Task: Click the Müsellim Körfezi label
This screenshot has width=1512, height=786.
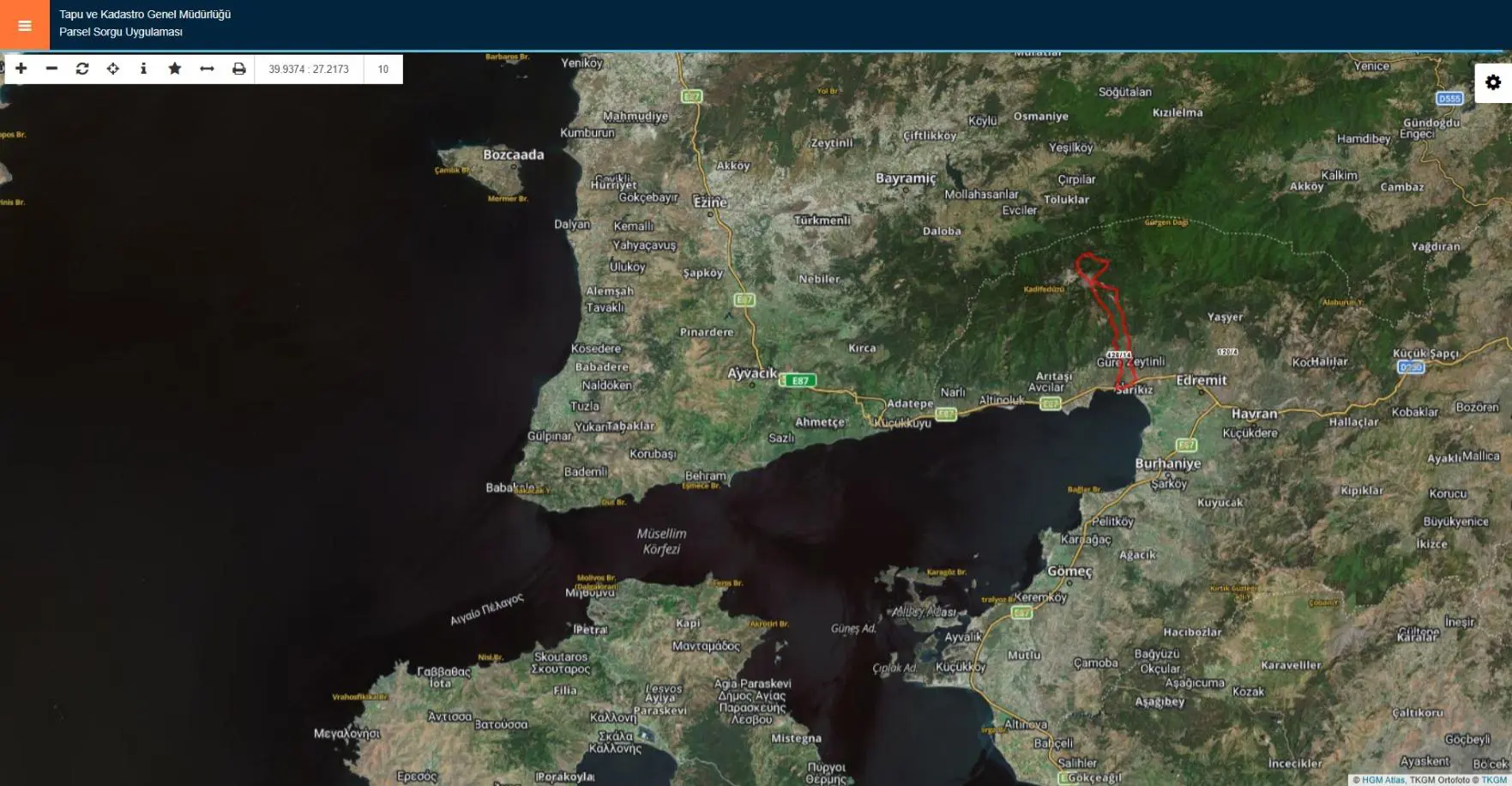Action: click(x=661, y=541)
